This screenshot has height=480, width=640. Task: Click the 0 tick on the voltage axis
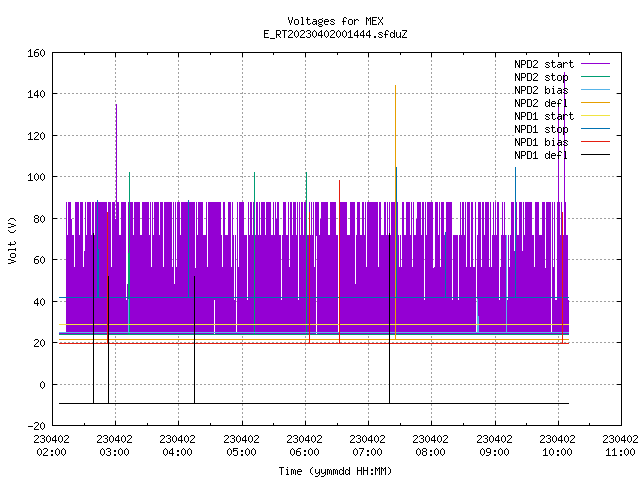[42, 385]
